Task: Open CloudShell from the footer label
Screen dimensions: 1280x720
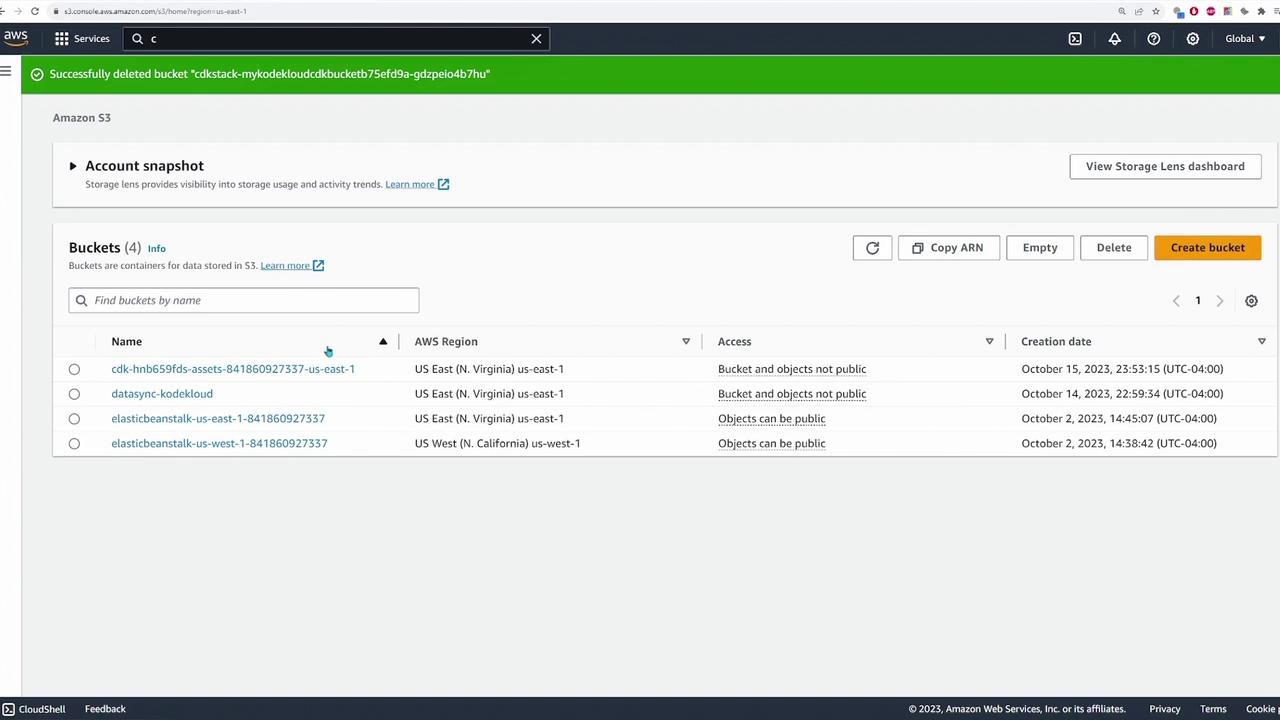Action: (42, 709)
